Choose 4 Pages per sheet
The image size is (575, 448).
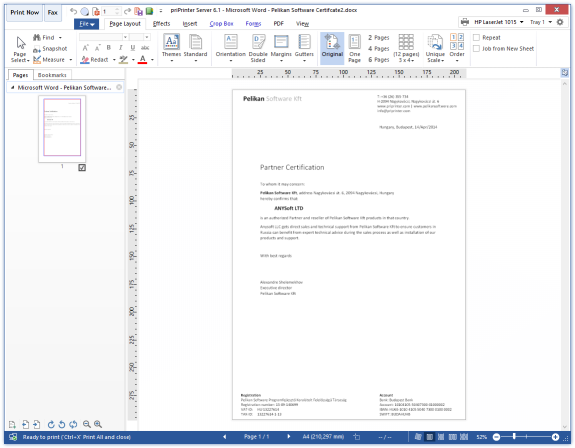pyautogui.click(x=378, y=49)
